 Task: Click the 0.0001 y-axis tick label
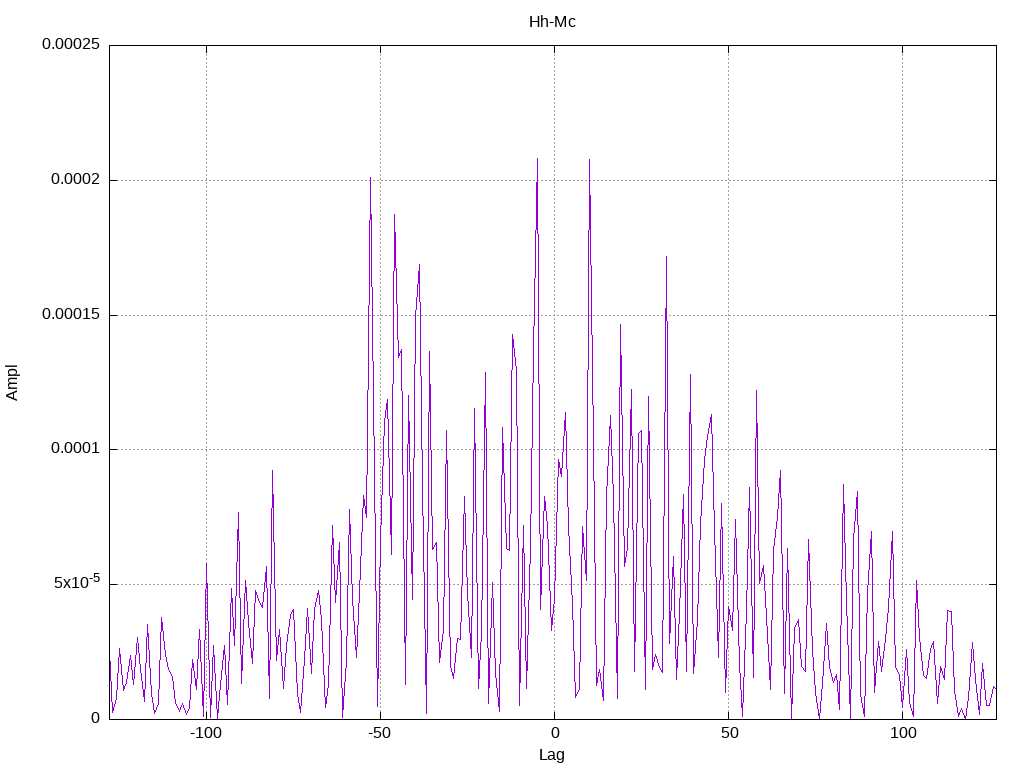point(76,449)
